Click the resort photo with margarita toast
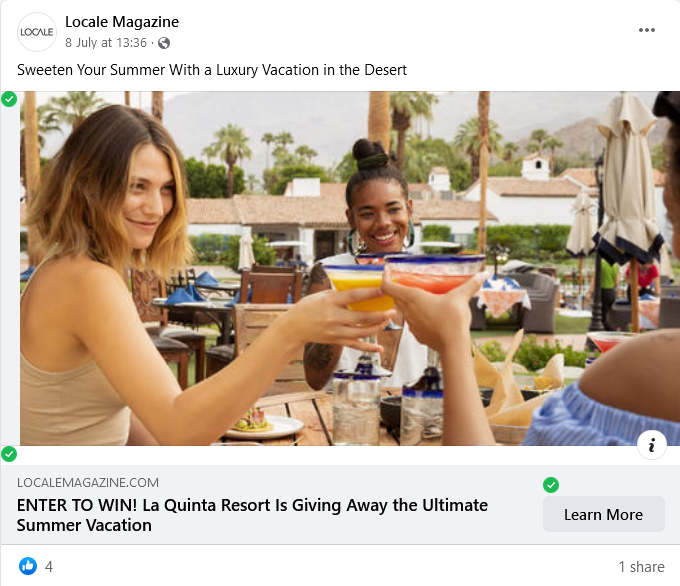Image resolution: width=680 pixels, height=586 pixels. point(350,268)
